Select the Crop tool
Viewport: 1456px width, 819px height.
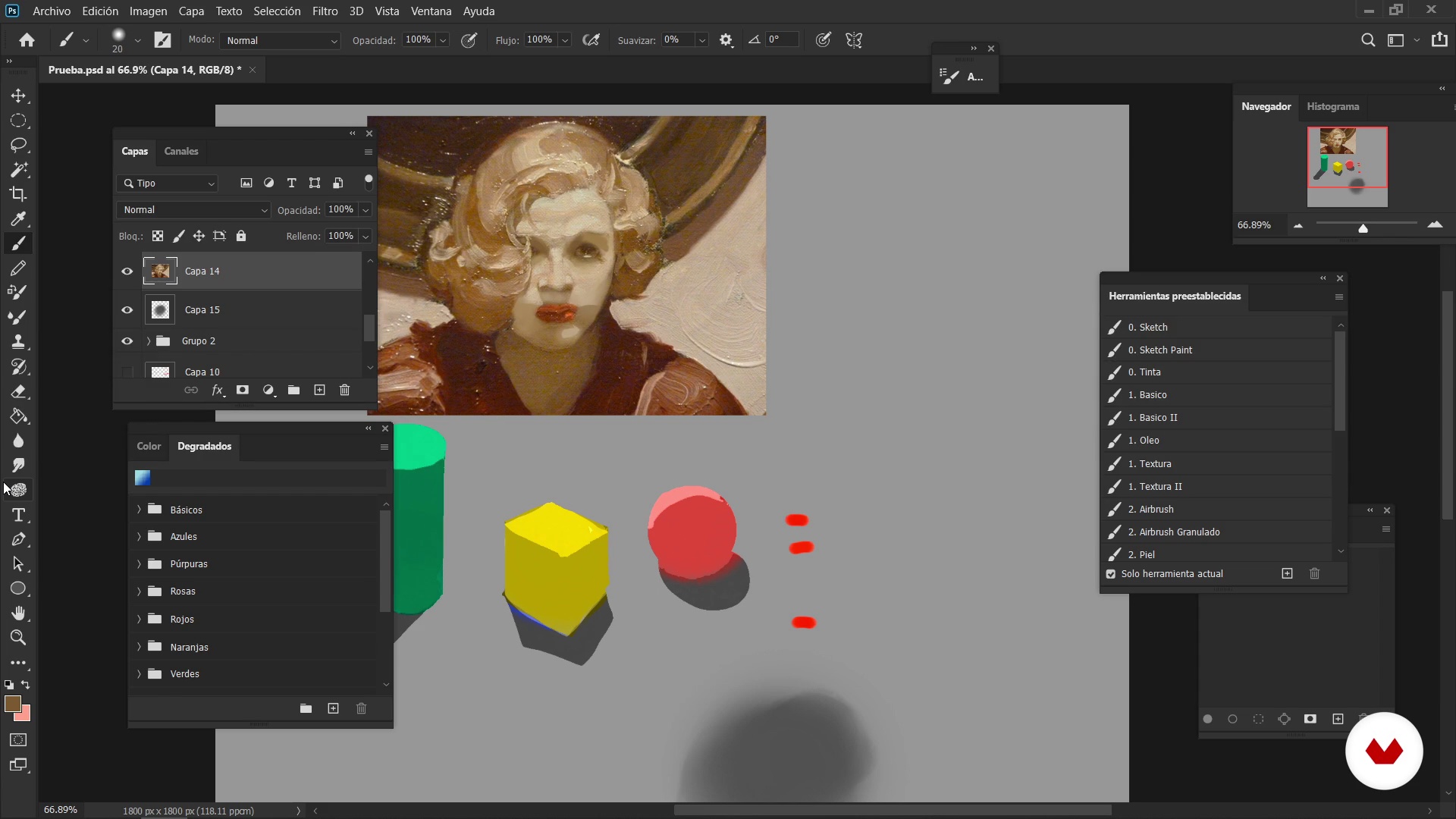[x=18, y=194]
